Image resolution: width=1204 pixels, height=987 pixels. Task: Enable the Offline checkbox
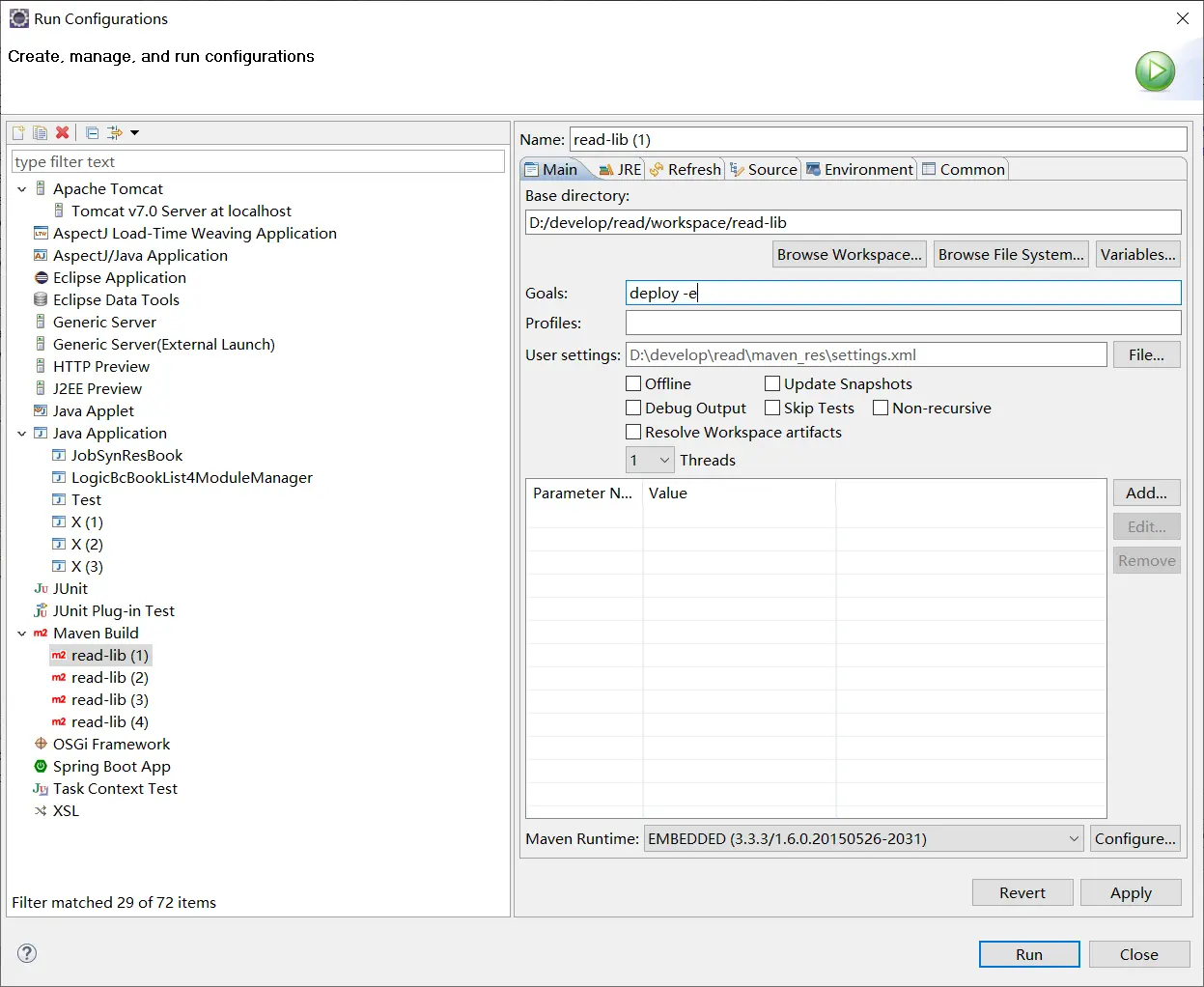(633, 383)
